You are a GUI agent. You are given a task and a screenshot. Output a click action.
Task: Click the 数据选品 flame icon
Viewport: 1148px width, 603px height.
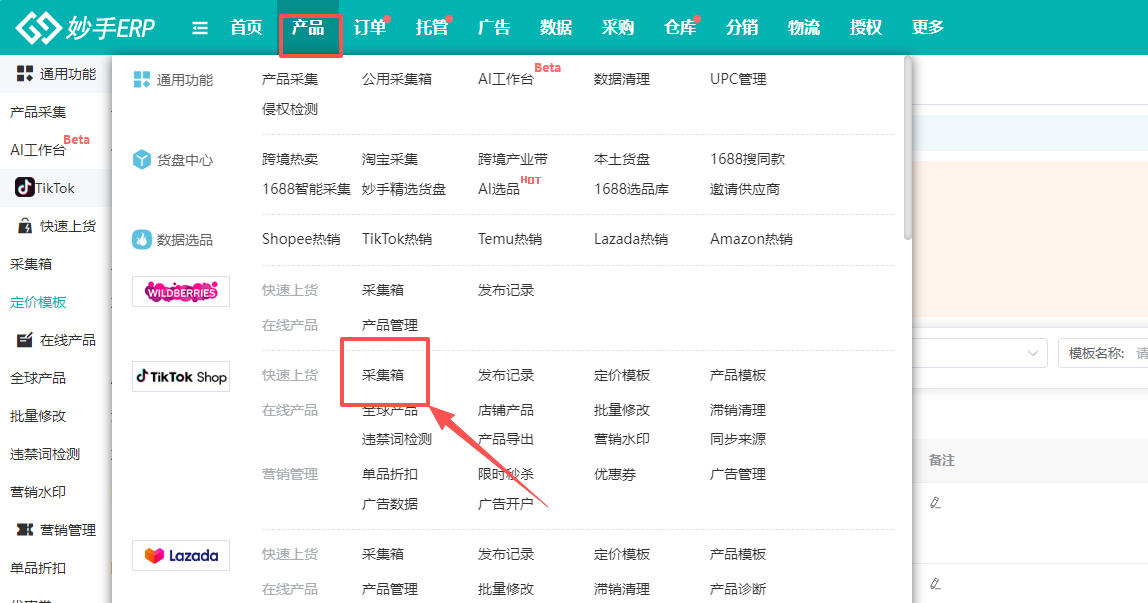(x=141, y=239)
